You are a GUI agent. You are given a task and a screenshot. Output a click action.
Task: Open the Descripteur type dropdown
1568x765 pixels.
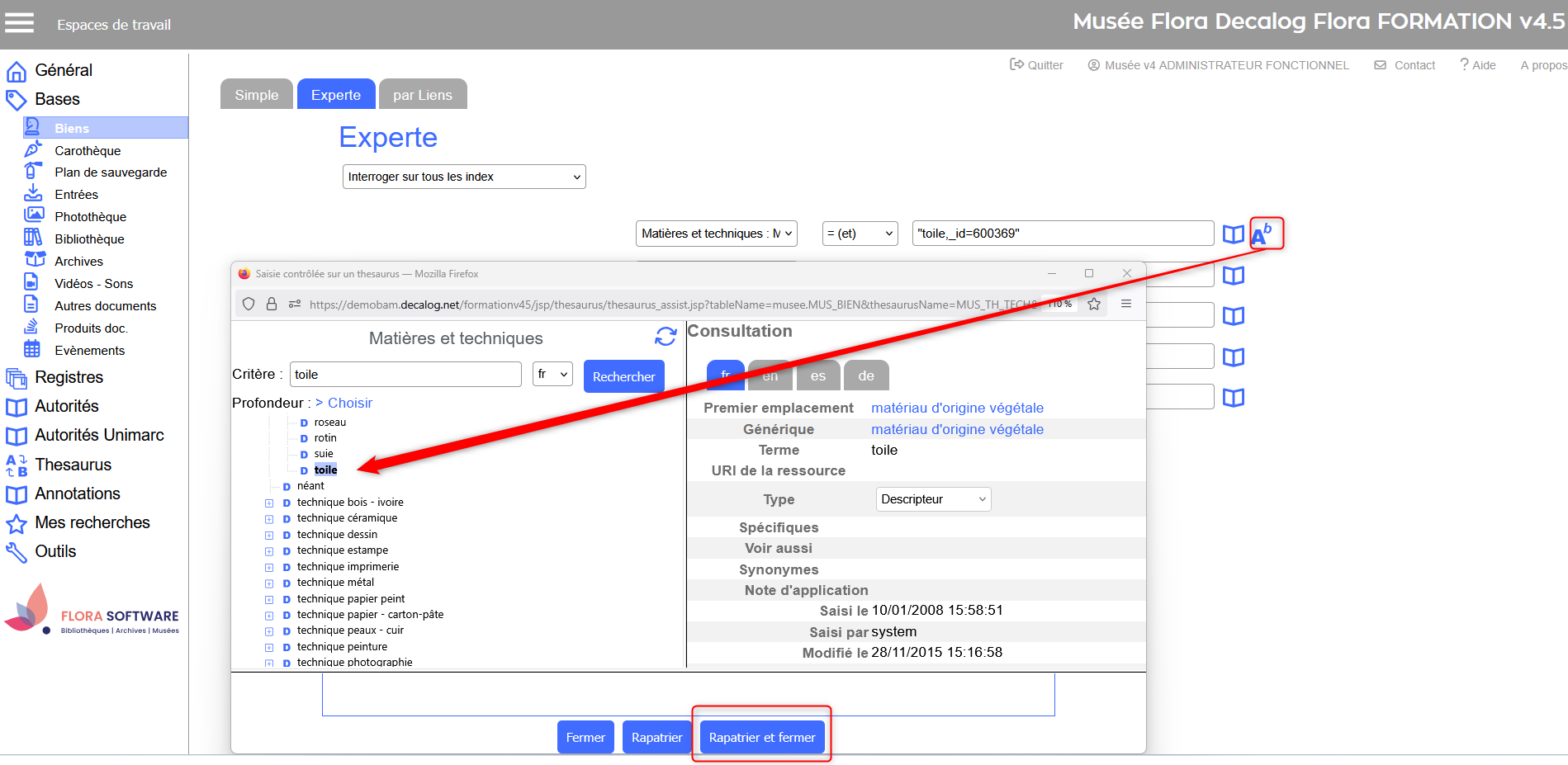[932, 499]
